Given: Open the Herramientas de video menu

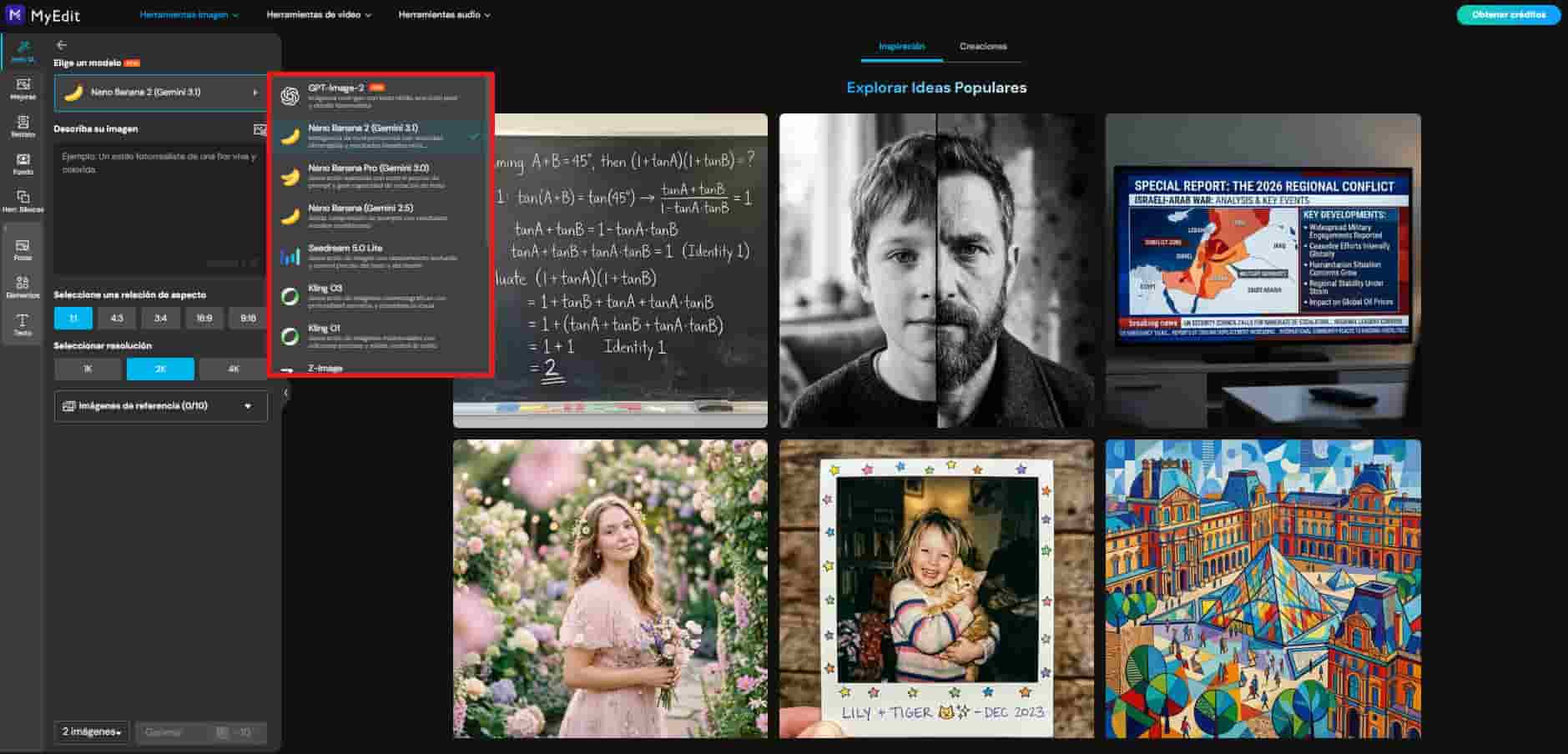Looking at the screenshot, I should point(319,14).
